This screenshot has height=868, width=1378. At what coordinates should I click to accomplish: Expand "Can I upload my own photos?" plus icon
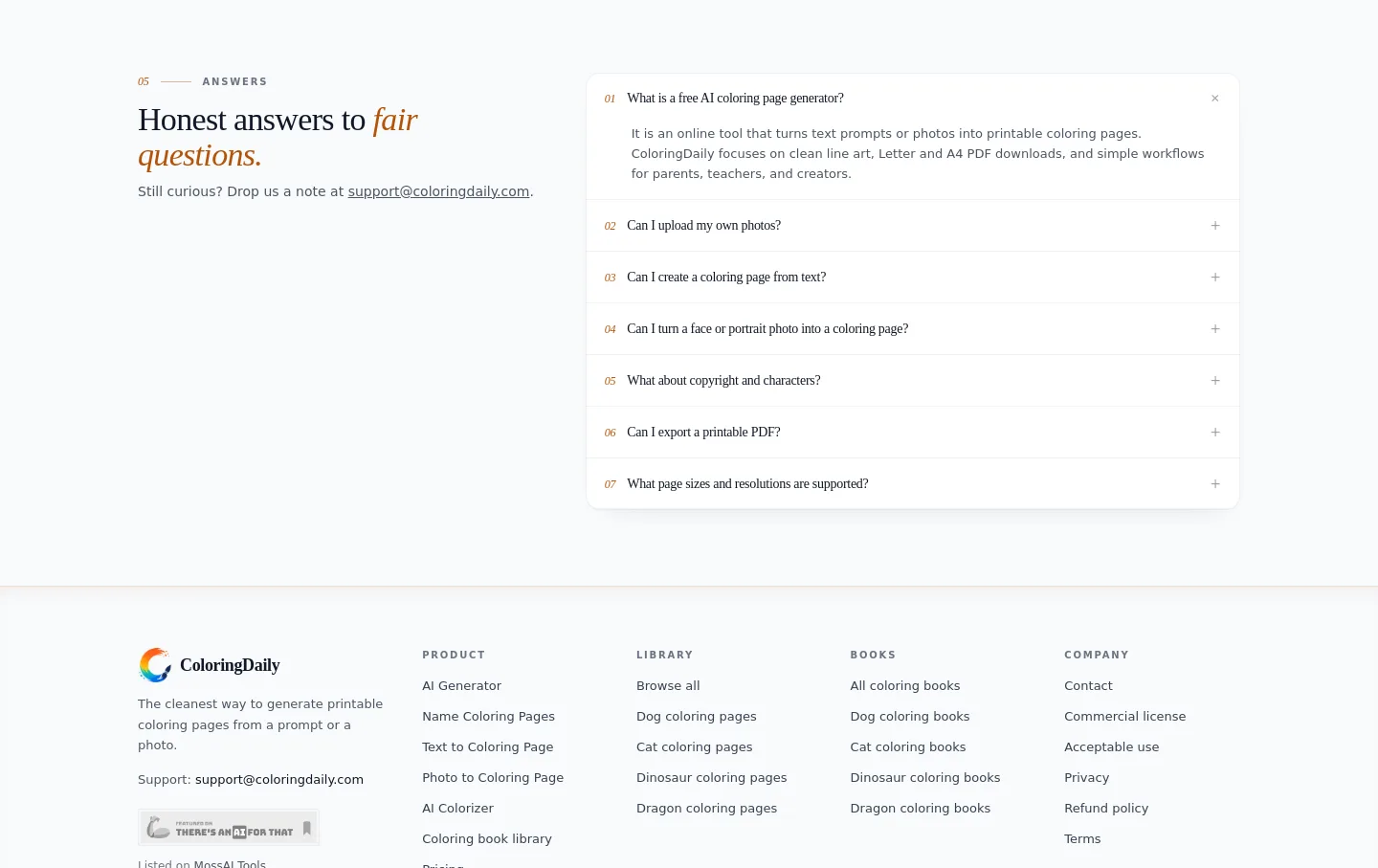pyautogui.click(x=1214, y=226)
